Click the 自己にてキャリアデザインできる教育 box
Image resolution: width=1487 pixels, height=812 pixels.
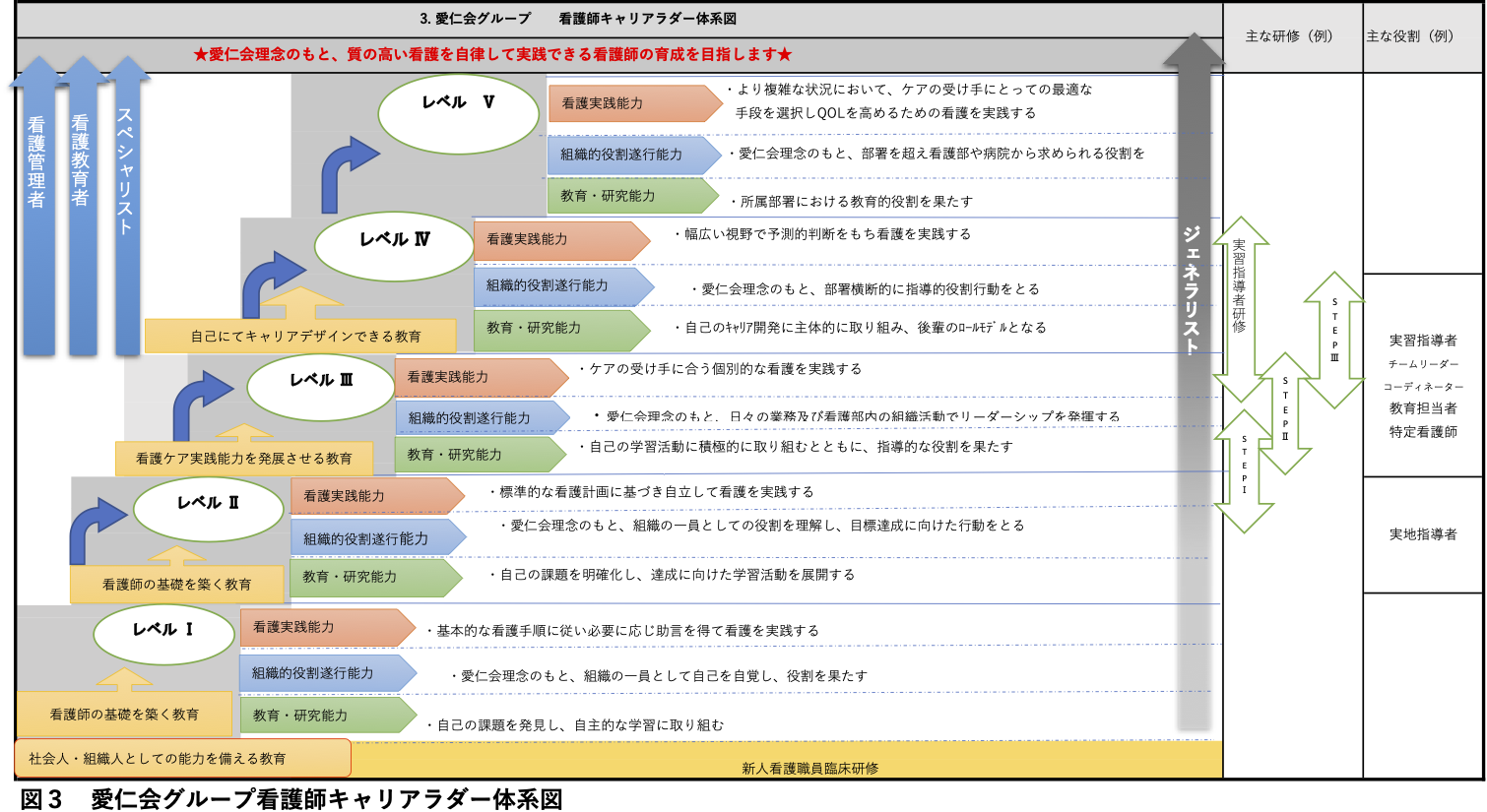click(x=300, y=336)
